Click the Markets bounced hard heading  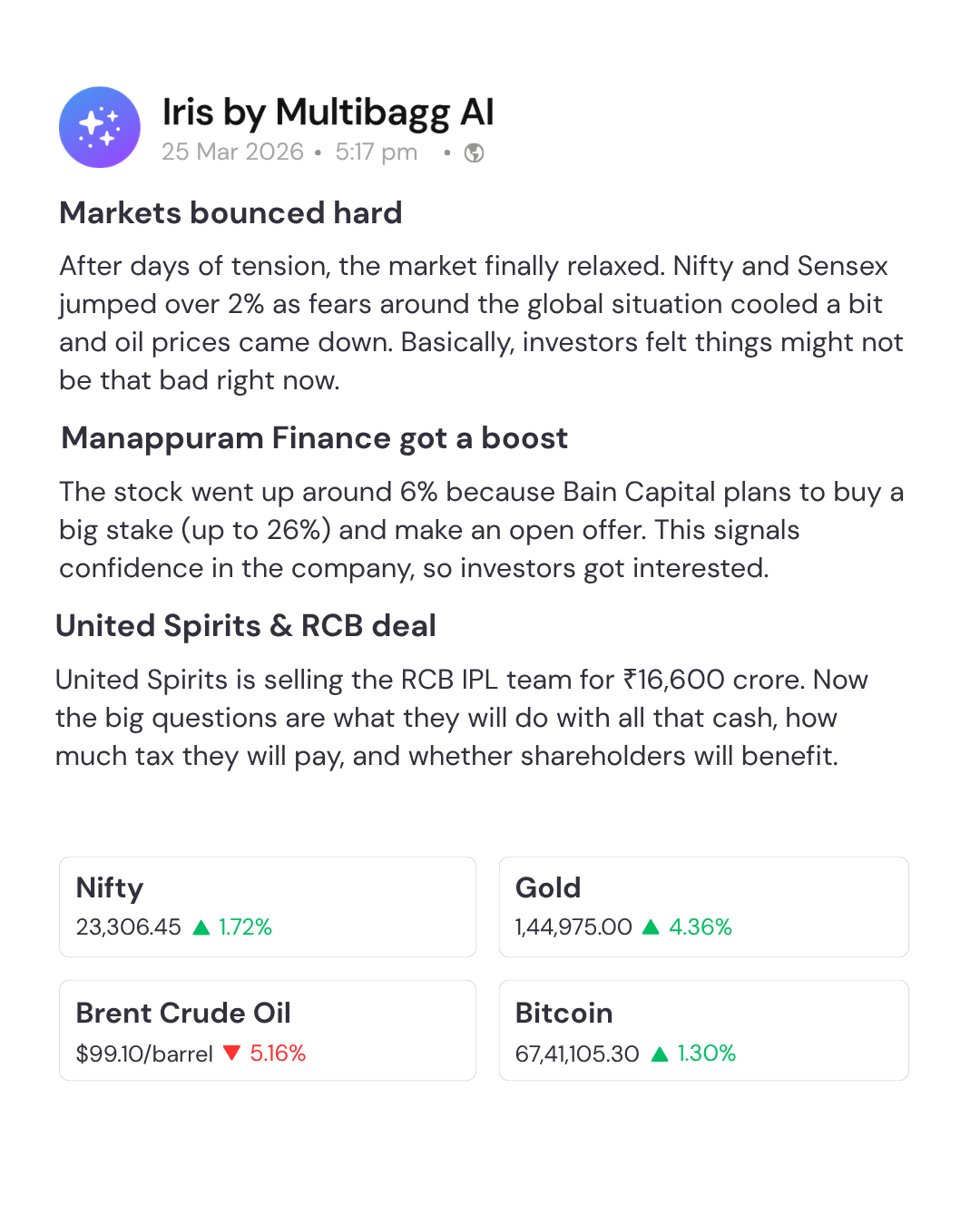coord(230,212)
